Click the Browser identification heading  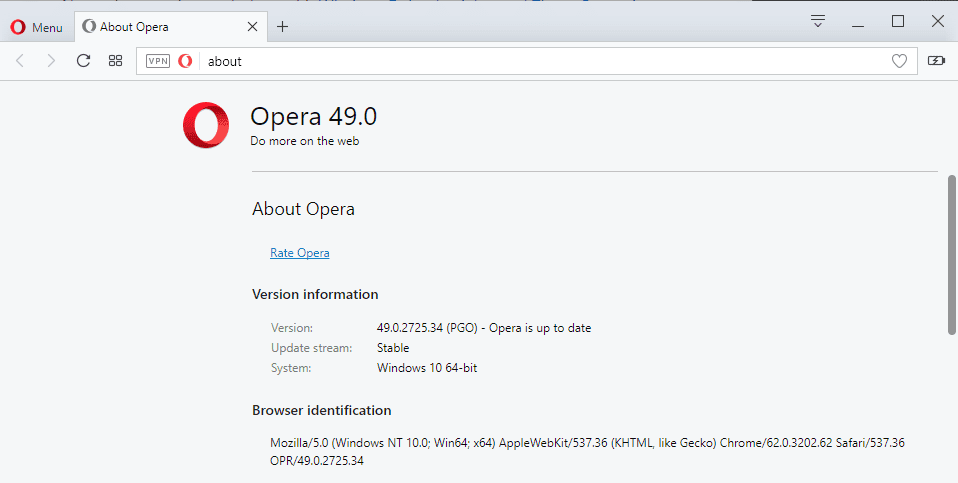pyautogui.click(x=321, y=410)
